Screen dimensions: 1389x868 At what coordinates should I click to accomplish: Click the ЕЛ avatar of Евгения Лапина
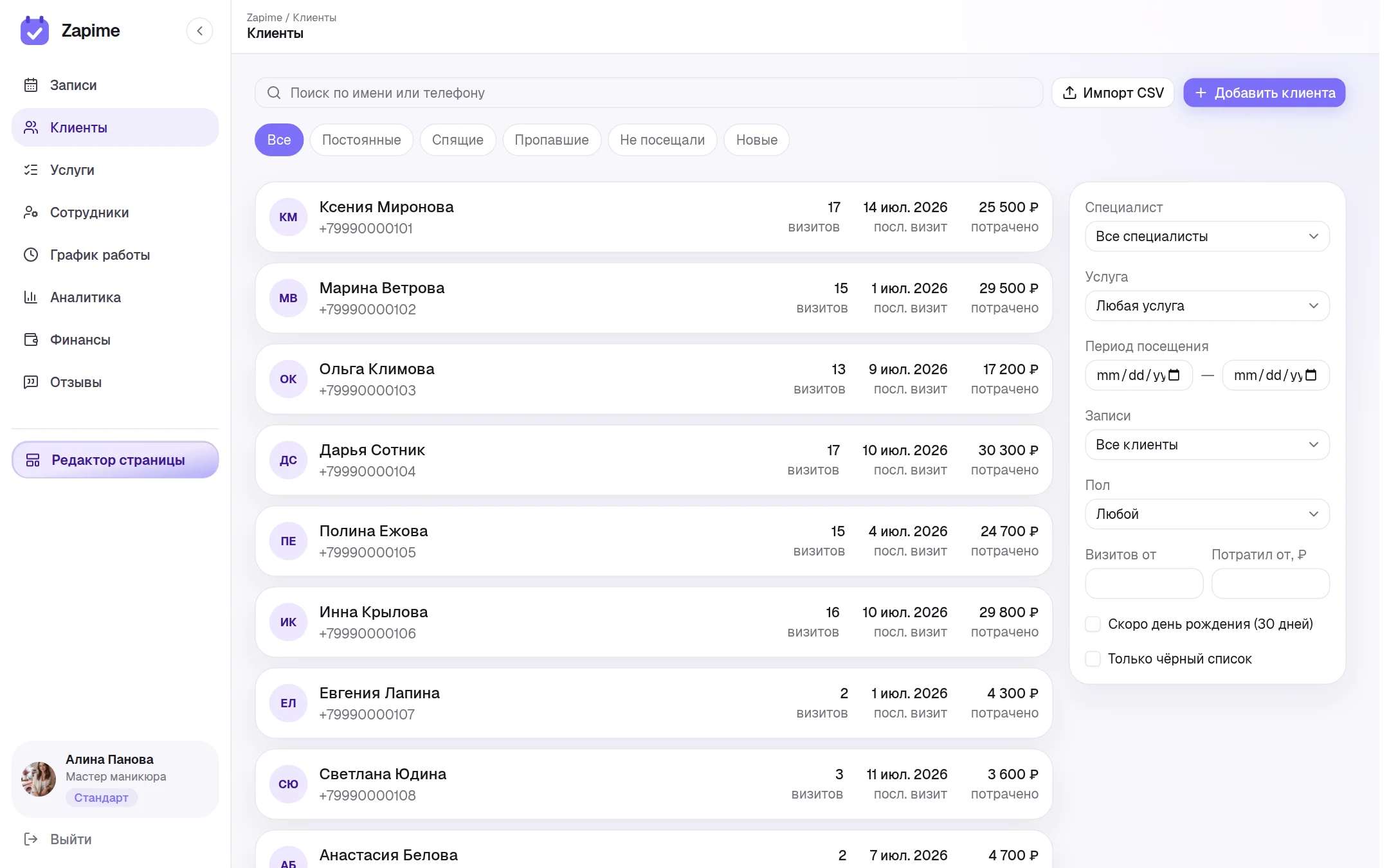coord(288,703)
